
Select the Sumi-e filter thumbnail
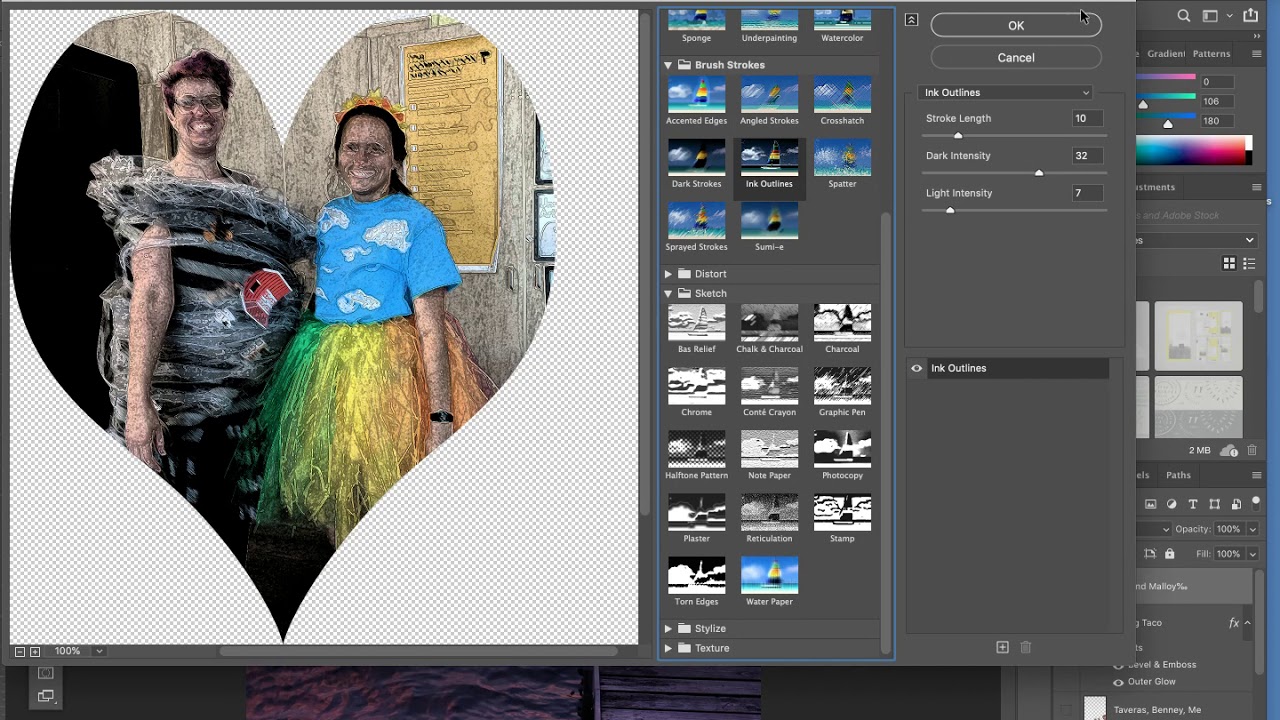click(770, 221)
